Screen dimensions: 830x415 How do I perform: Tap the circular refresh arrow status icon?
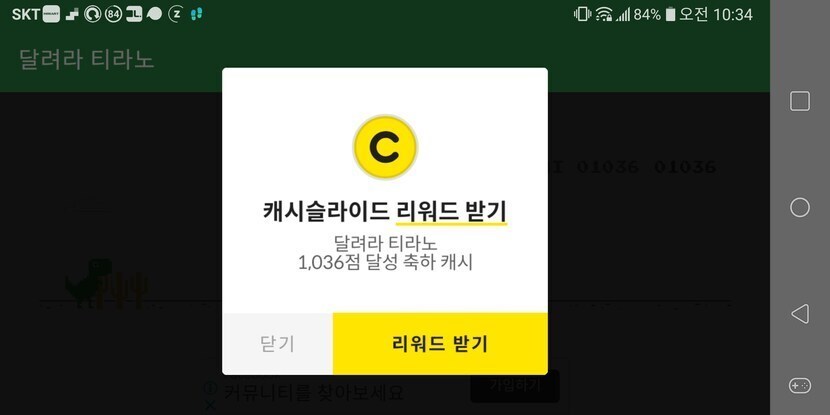tap(93, 14)
